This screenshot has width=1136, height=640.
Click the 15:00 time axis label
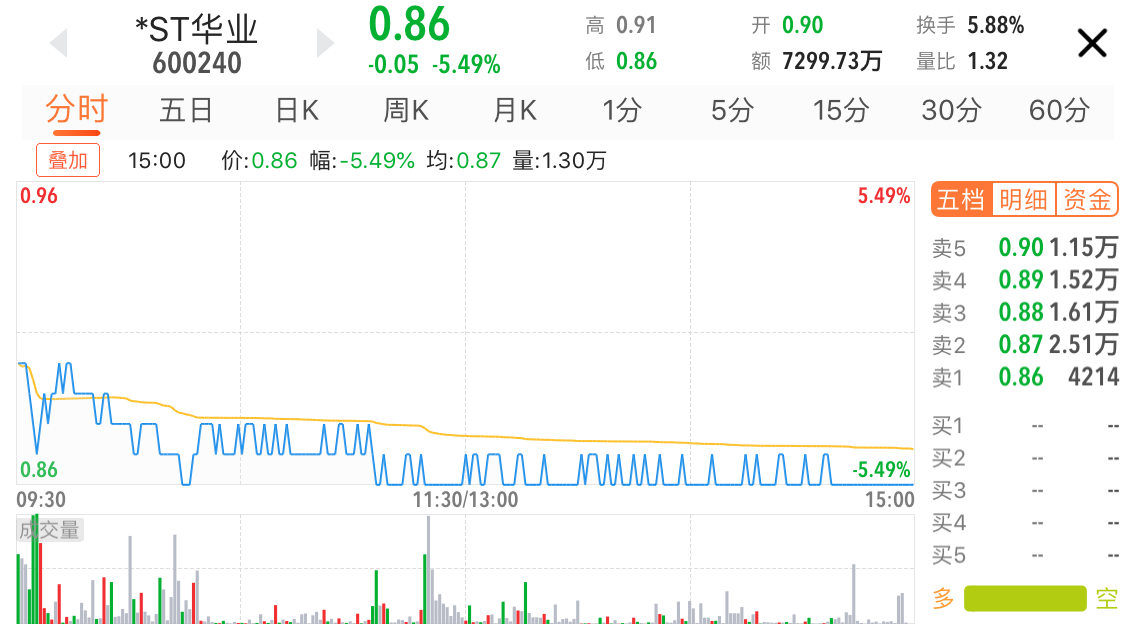coord(890,499)
